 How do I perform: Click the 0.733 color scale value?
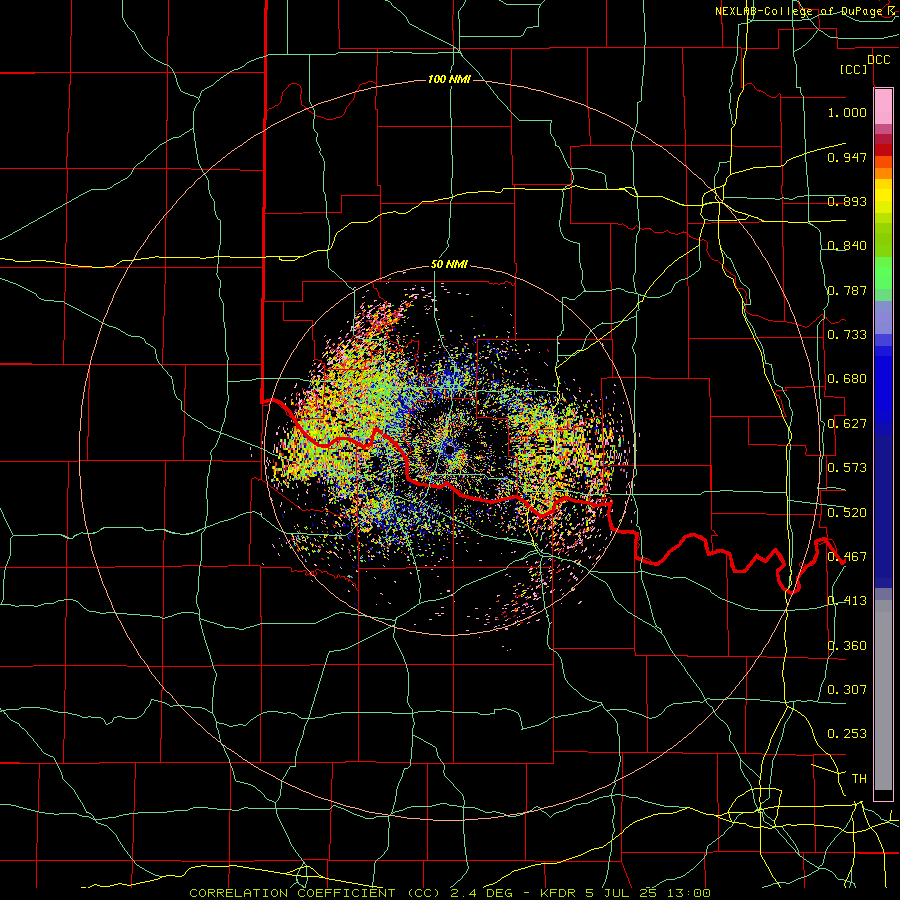point(847,334)
